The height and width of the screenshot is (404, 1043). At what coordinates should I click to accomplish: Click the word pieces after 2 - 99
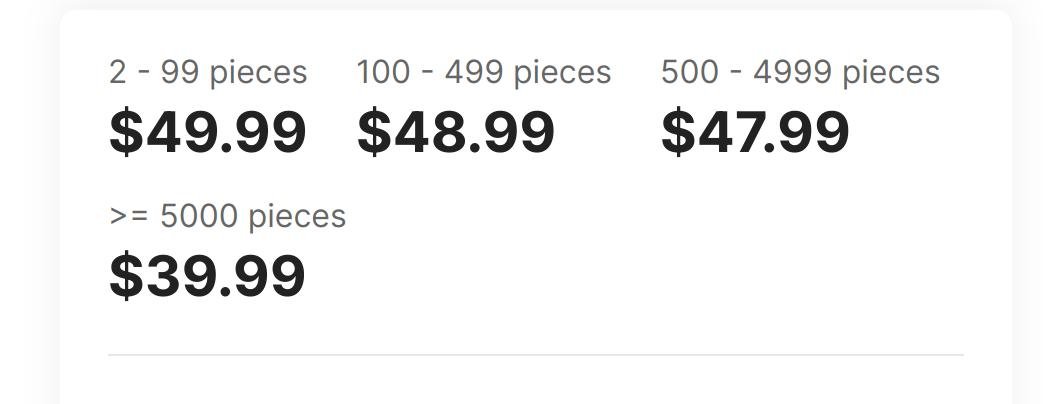point(259,74)
